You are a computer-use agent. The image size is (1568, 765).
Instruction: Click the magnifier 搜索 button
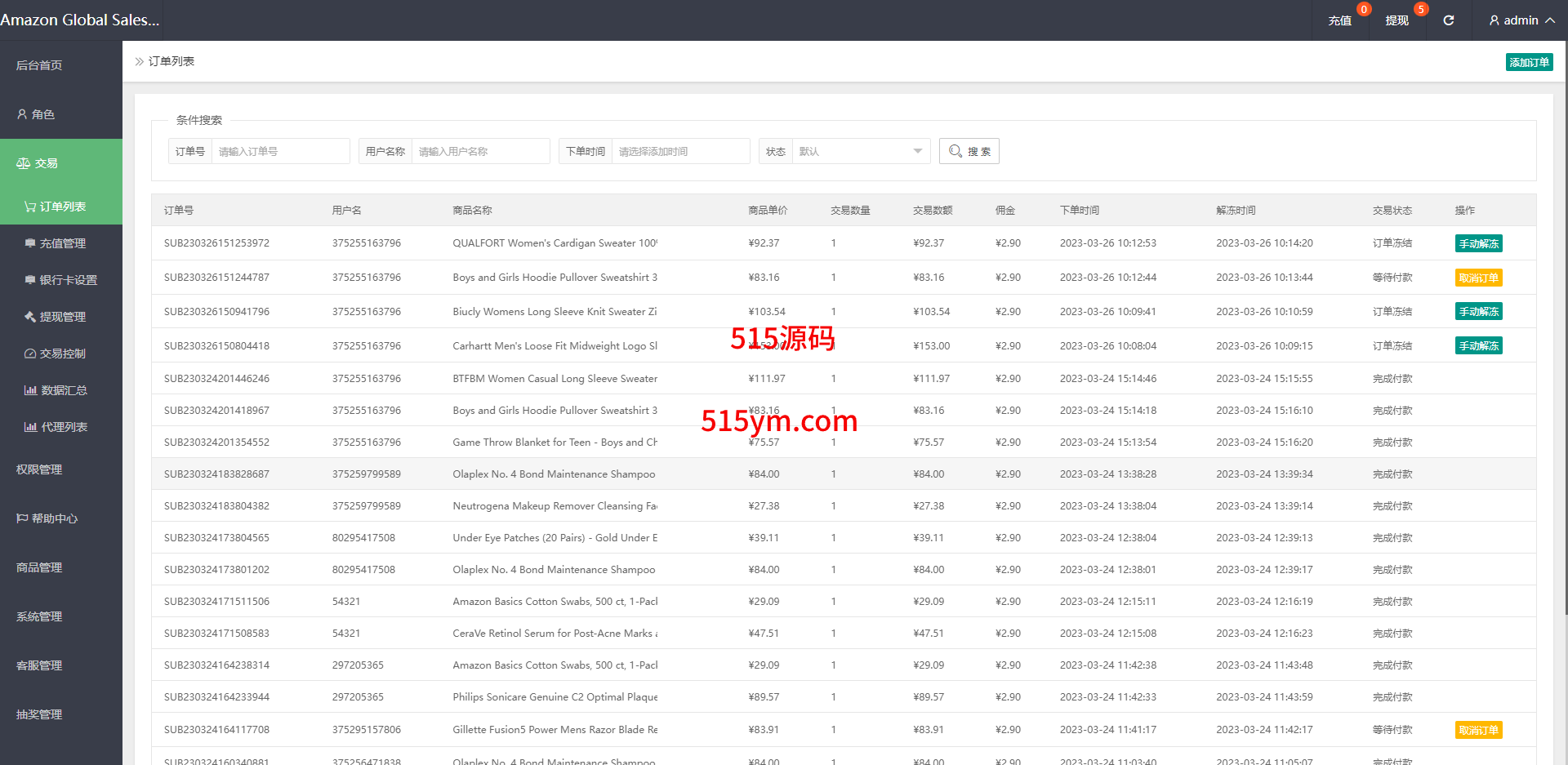pos(969,151)
